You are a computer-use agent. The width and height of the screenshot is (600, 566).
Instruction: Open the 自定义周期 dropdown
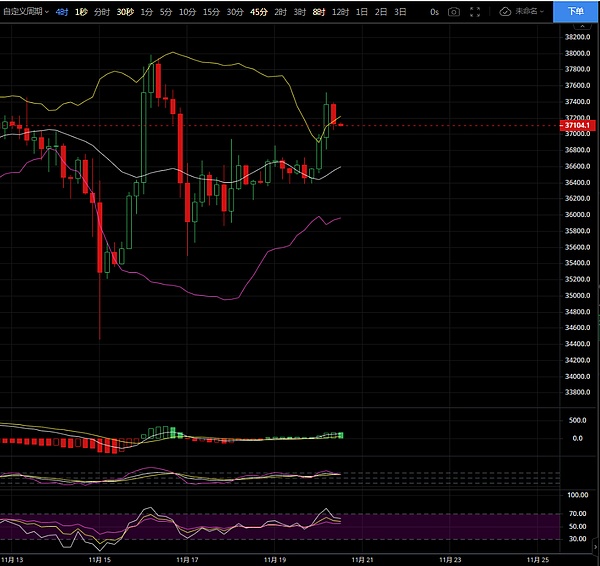tap(25, 12)
